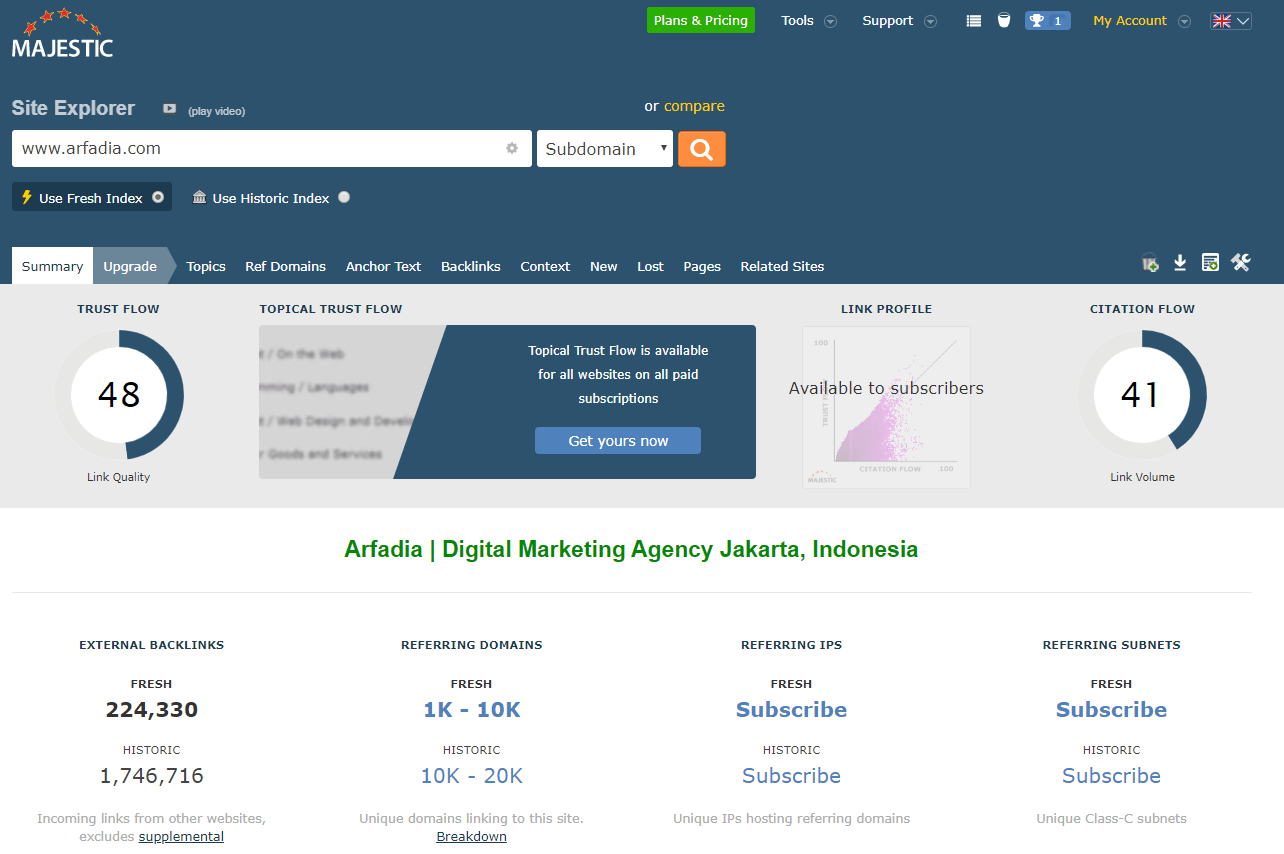This screenshot has height=854, width=1284.
Task: Switch to the Backlinks tab
Action: coord(471,266)
